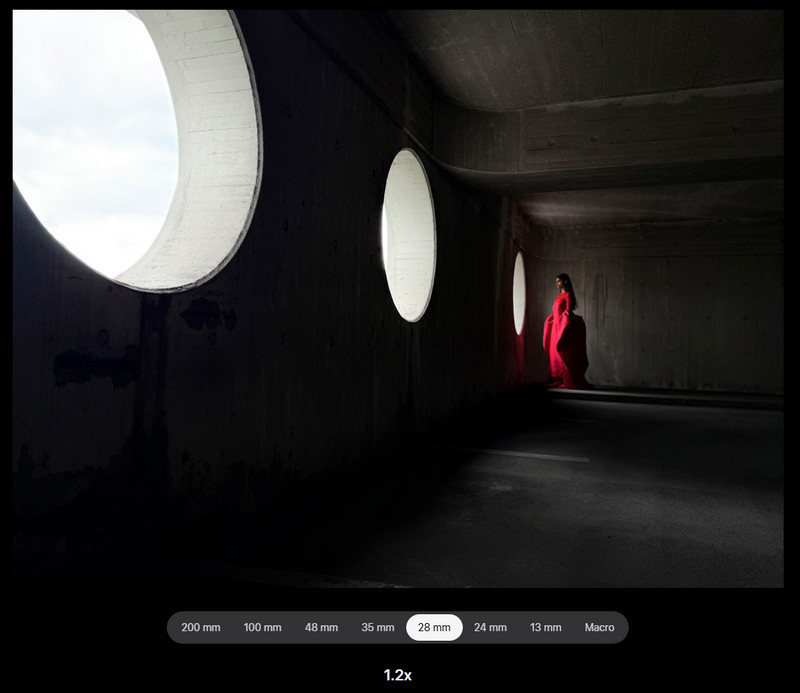The image size is (800, 693).
Task: Select the 35 mm option
Action: tap(378, 628)
